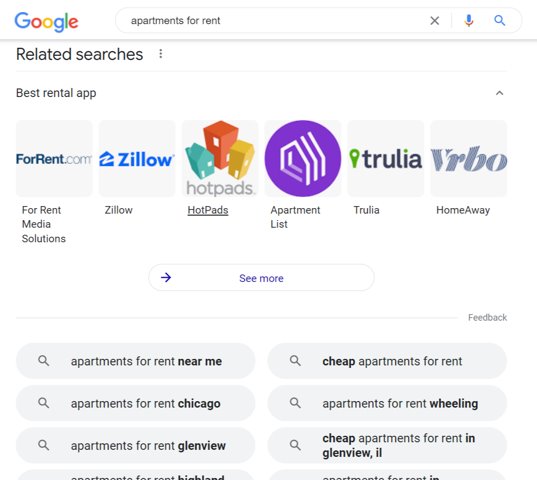Pick apartments for rent wheeling suggestion

pos(387,403)
